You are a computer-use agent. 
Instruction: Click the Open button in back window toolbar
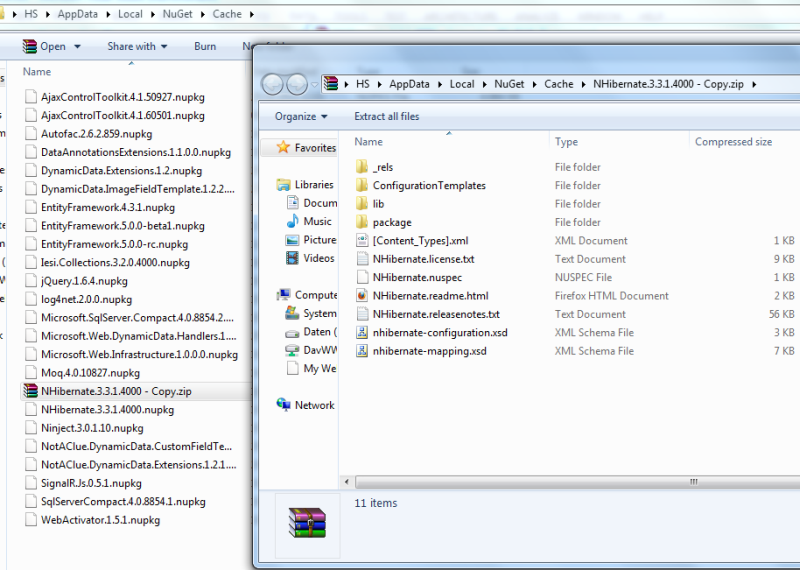click(44, 46)
